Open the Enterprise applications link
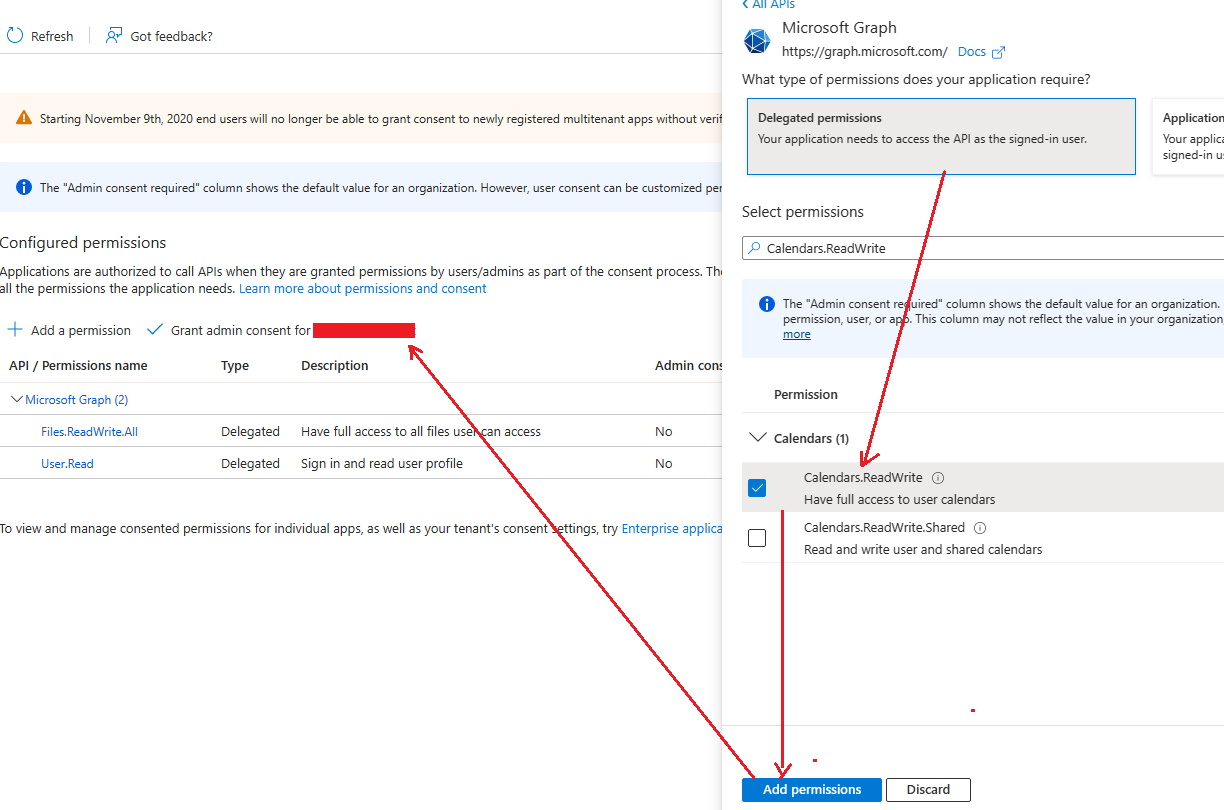The width and height of the screenshot is (1224, 810). tap(672, 529)
